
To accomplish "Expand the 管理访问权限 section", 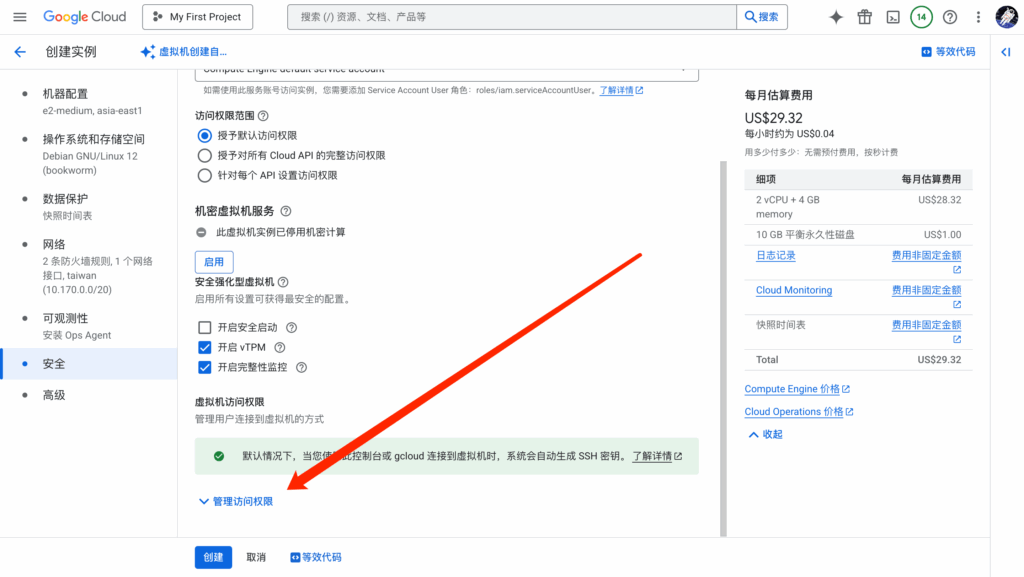I will click(236, 501).
